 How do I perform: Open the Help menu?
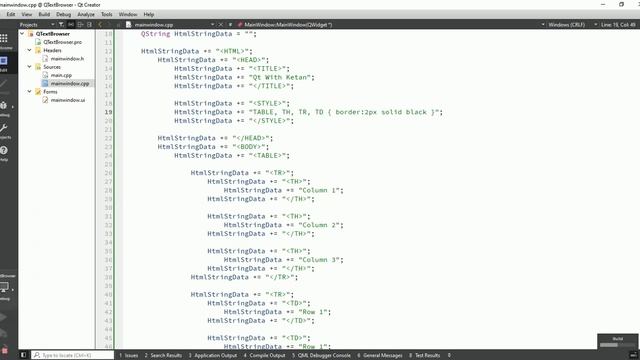[x=149, y=14]
